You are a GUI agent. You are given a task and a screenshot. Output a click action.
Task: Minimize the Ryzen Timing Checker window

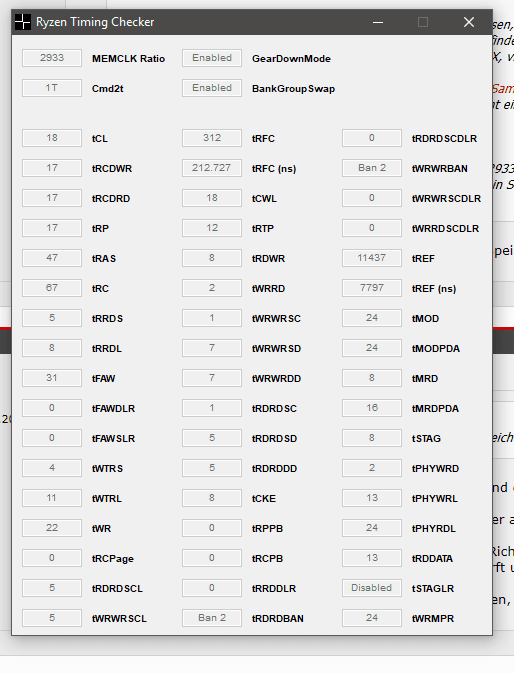(378, 22)
